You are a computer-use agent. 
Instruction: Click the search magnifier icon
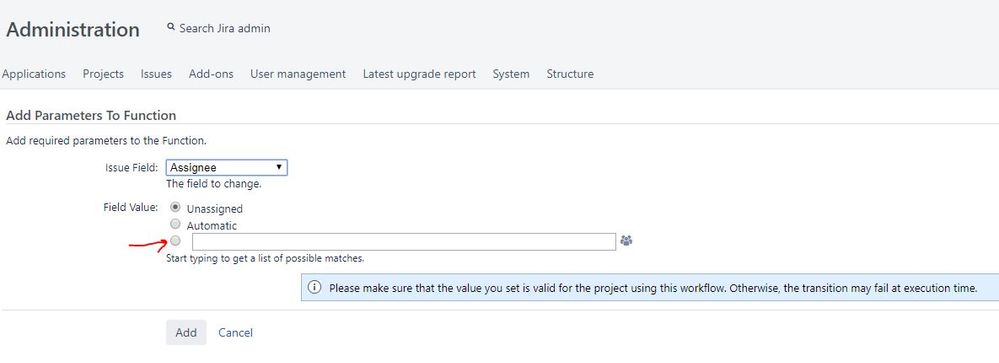tap(171, 27)
